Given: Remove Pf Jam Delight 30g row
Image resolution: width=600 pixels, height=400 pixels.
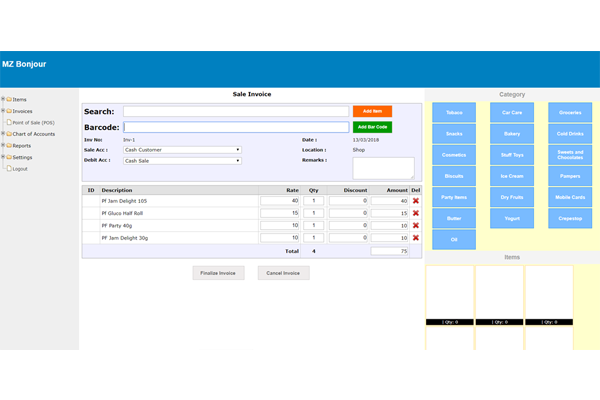Looking at the screenshot, I should click(416, 238).
